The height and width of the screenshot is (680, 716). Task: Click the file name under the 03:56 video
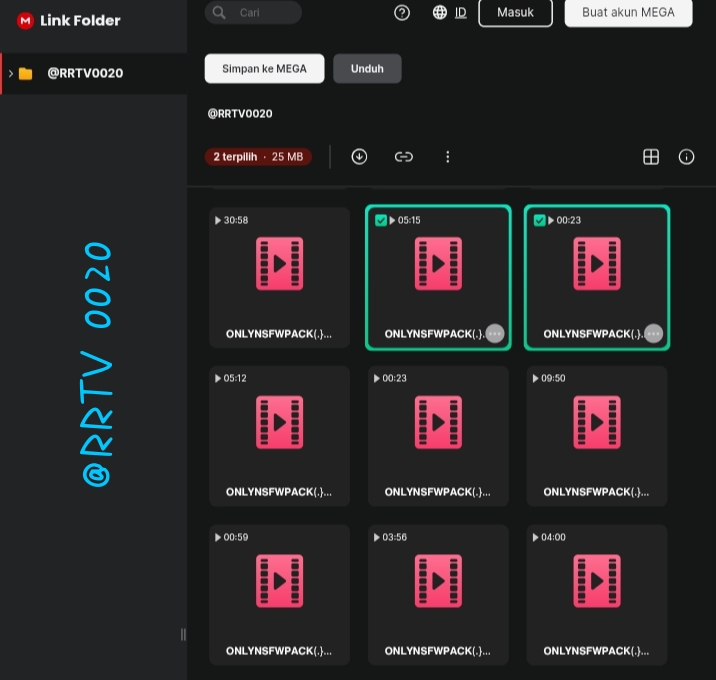click(x=438, y=651)
